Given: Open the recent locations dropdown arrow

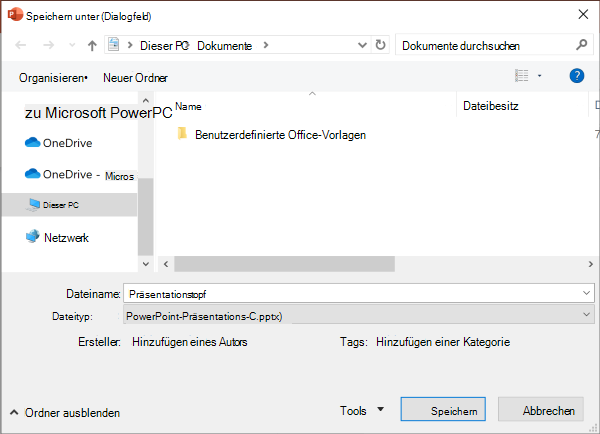Looking at the screenshot, I should coord(72,46).
